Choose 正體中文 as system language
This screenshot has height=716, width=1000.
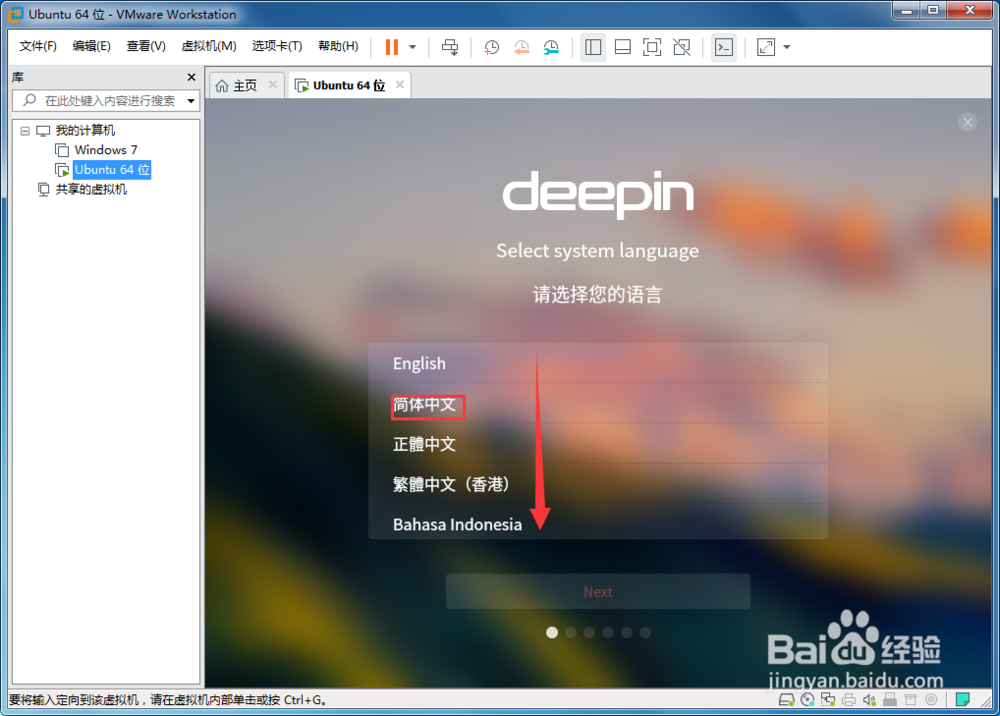point(598,444)
